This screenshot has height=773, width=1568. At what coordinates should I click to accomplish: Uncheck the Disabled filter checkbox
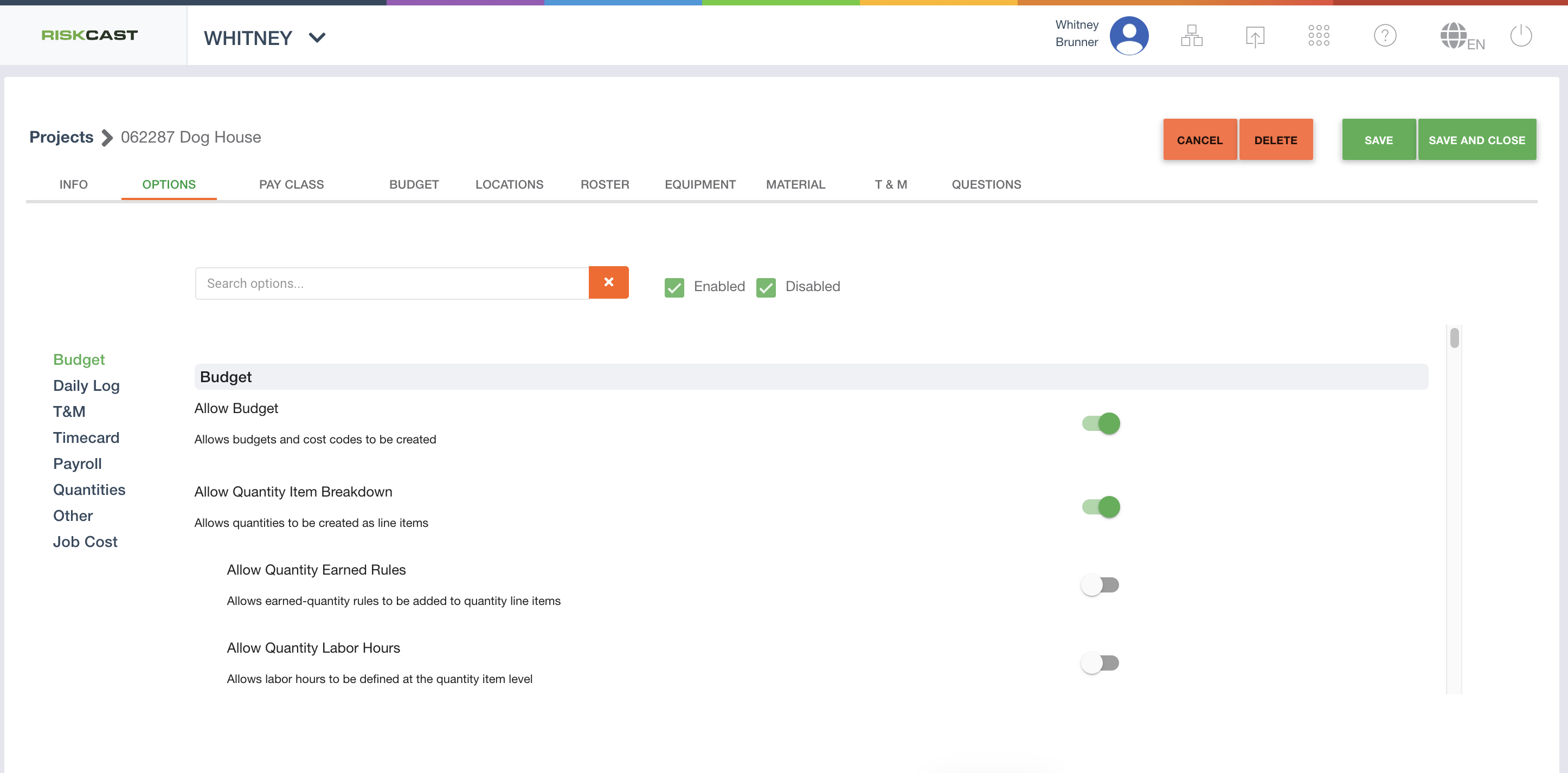[766, 287]
